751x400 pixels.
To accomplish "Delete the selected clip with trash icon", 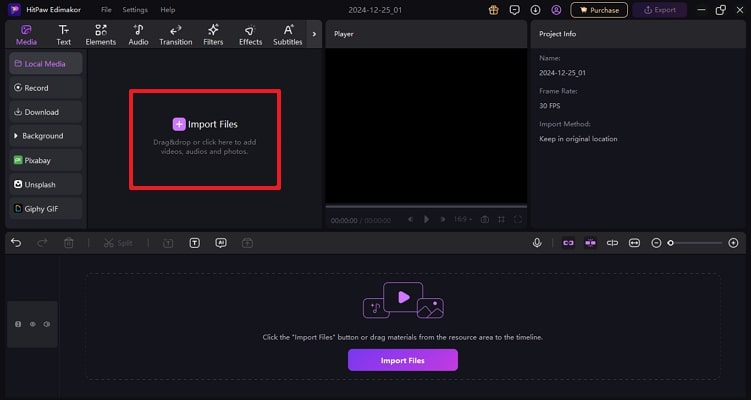I will 68,243.
